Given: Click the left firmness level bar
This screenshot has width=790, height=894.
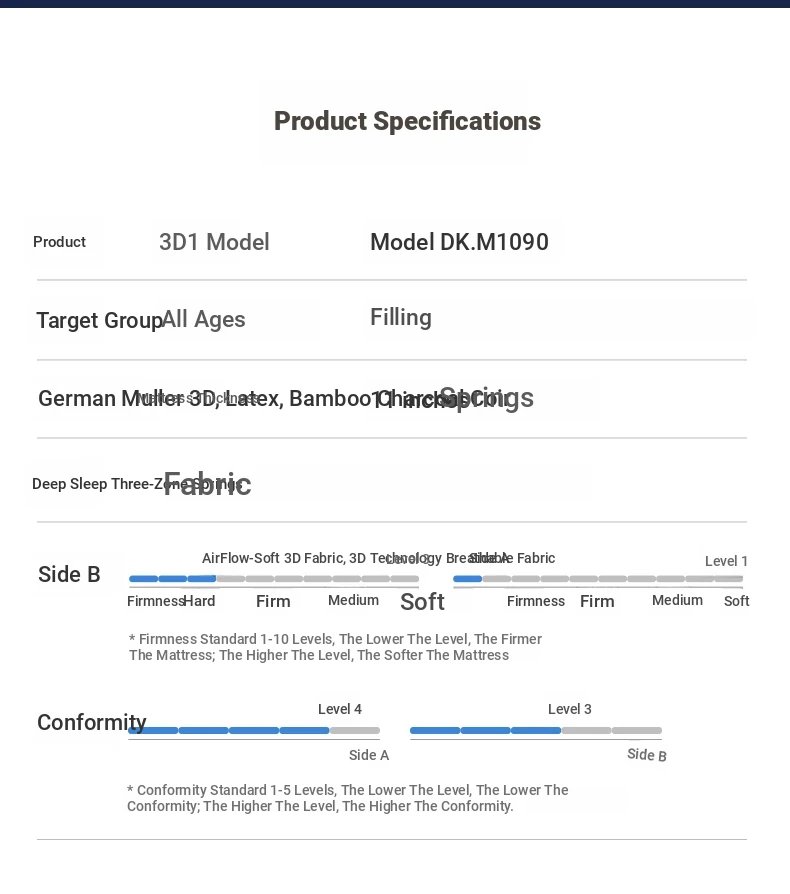Looking at the screenshot, I should point(274,579).
